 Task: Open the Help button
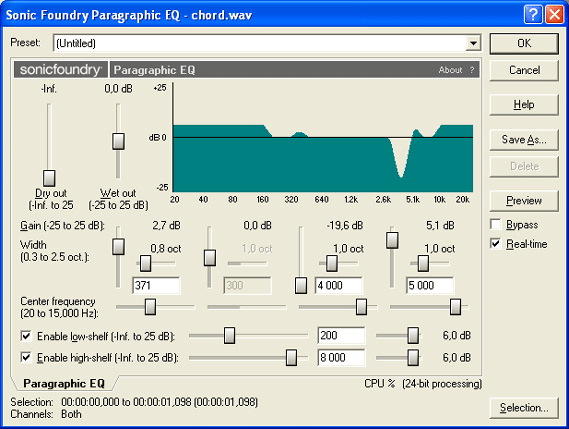pos(524,105)
